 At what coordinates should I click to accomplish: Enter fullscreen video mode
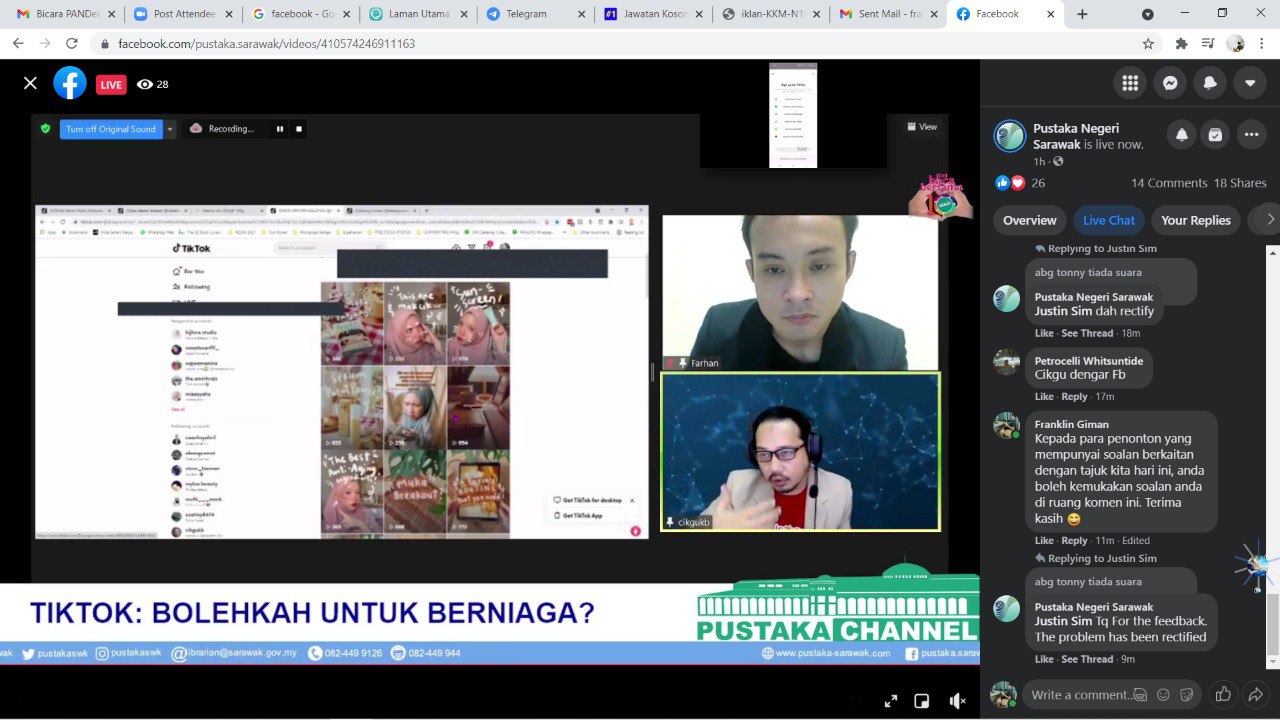pyautogui.click(x=891, y=701)
